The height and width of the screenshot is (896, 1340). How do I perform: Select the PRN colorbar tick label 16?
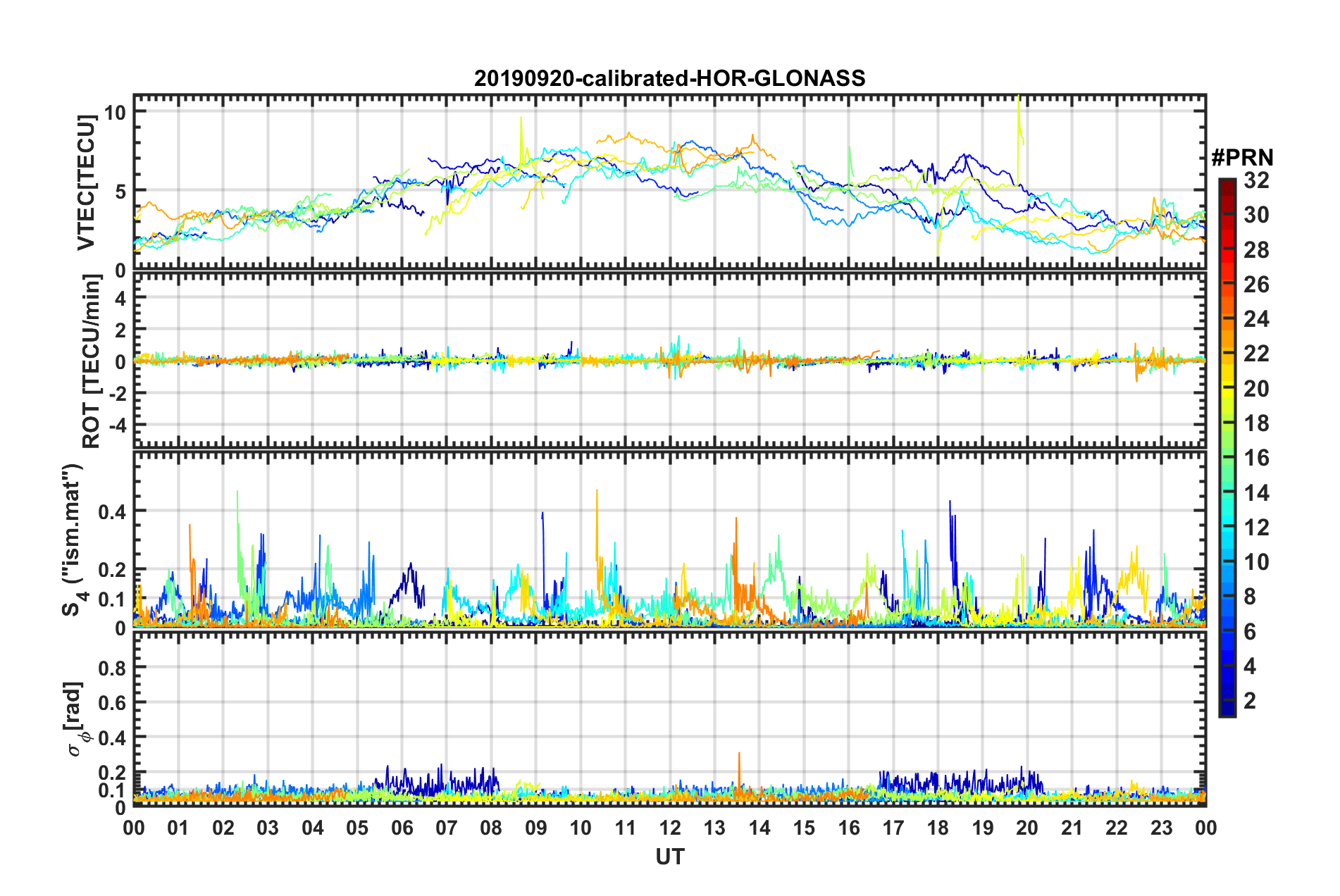1256,458
